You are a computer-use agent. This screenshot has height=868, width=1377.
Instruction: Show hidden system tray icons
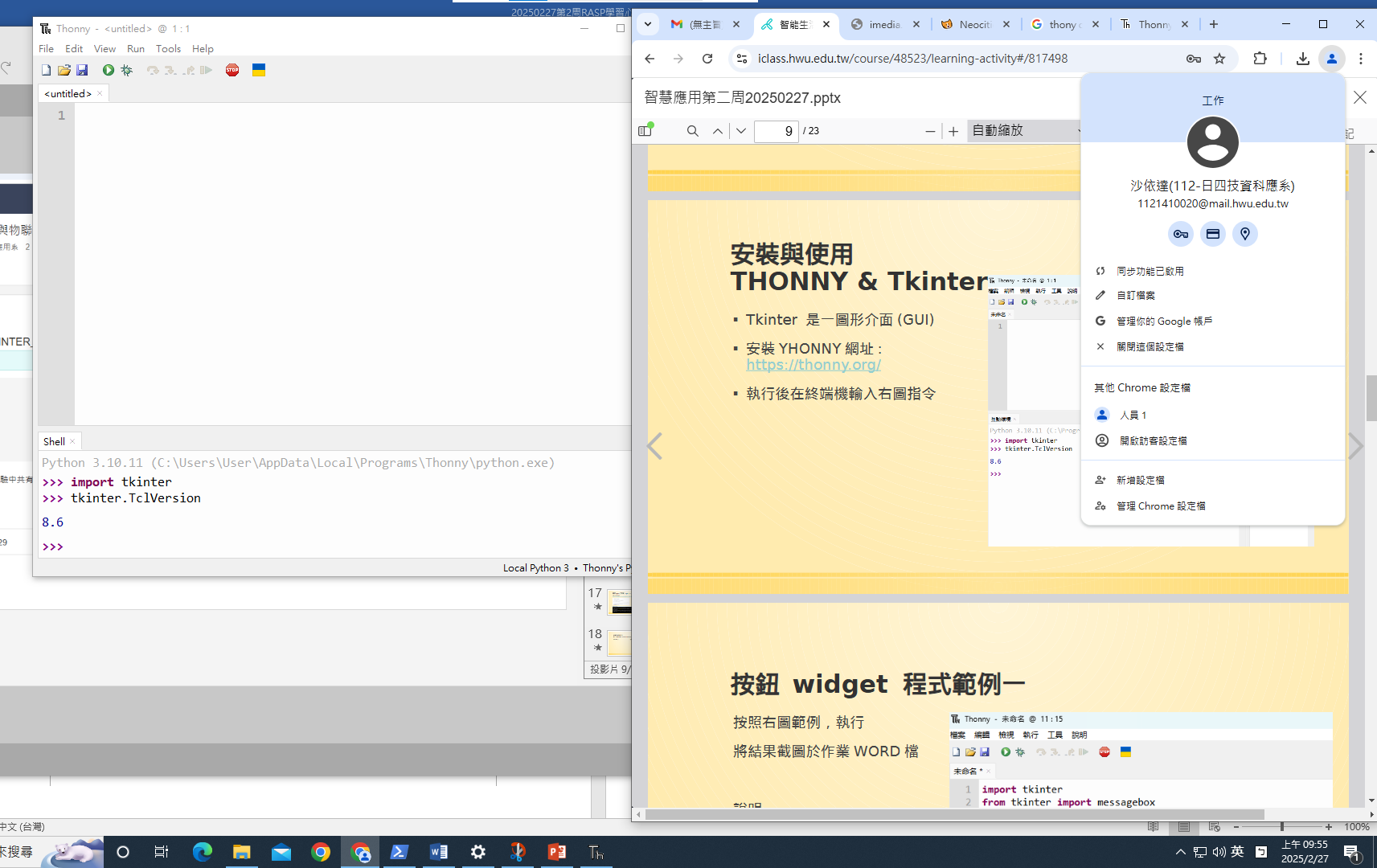point(1180,852)
